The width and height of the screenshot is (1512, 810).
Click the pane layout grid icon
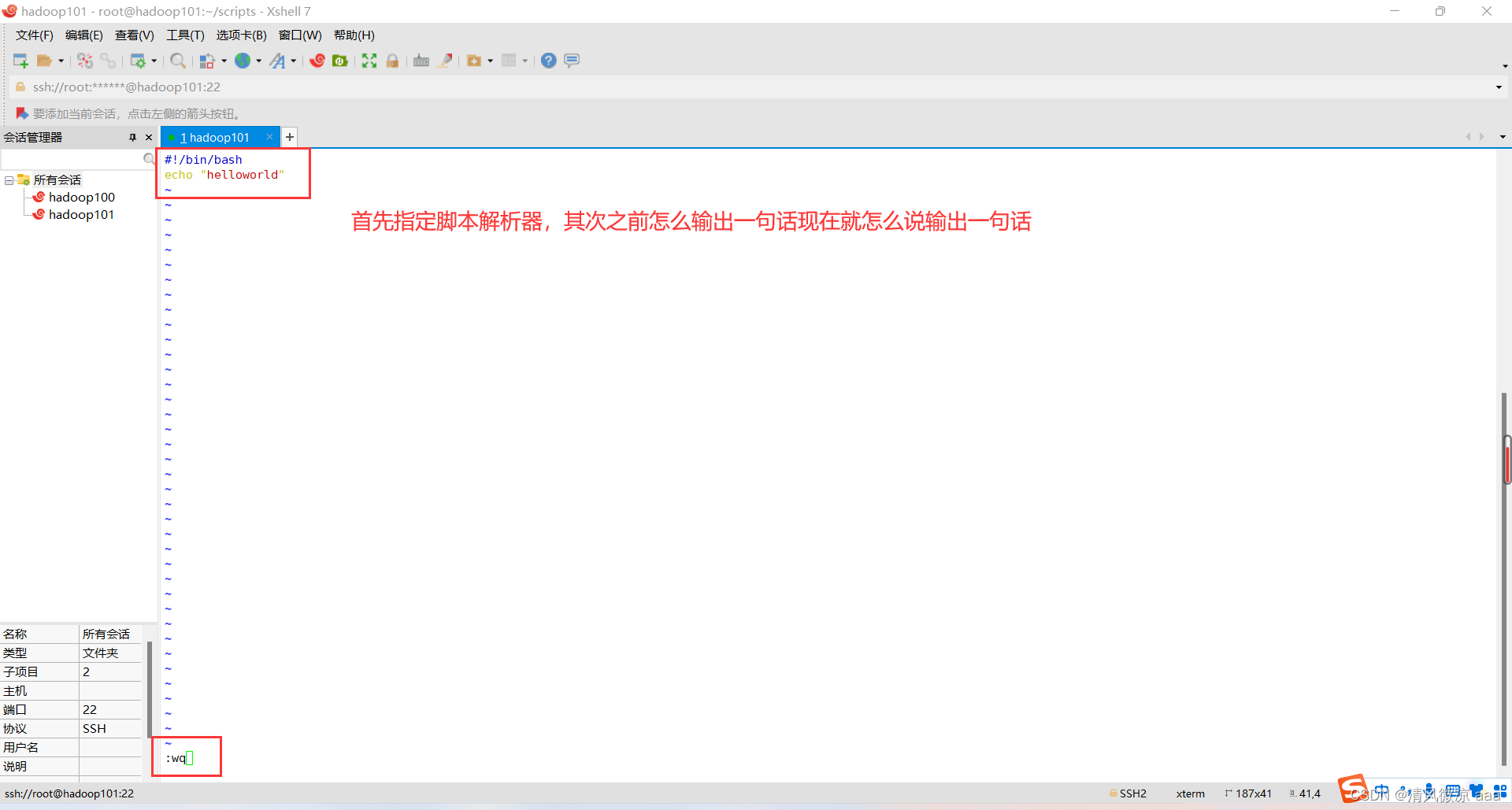pyautogui.click(x=509, y=61)
